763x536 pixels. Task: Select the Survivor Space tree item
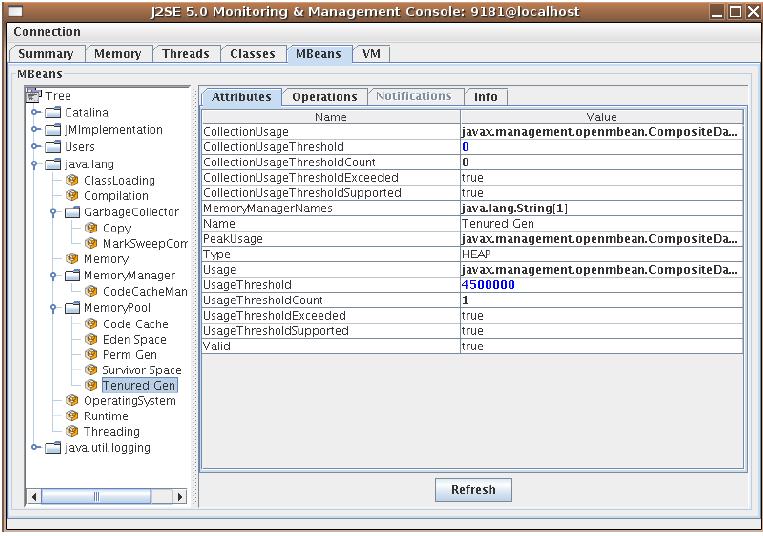[x=141, y=370]
